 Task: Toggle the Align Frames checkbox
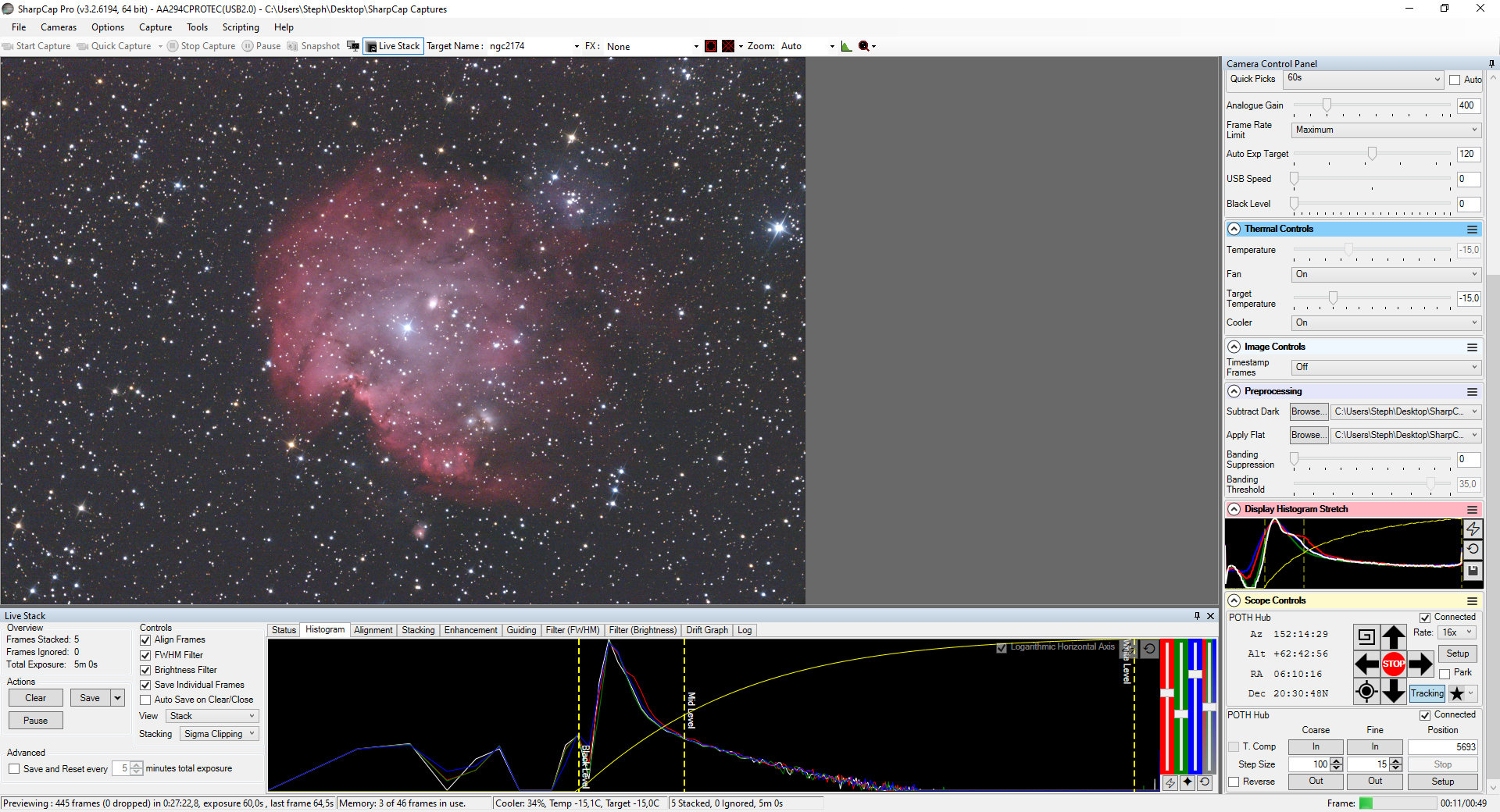145,640
